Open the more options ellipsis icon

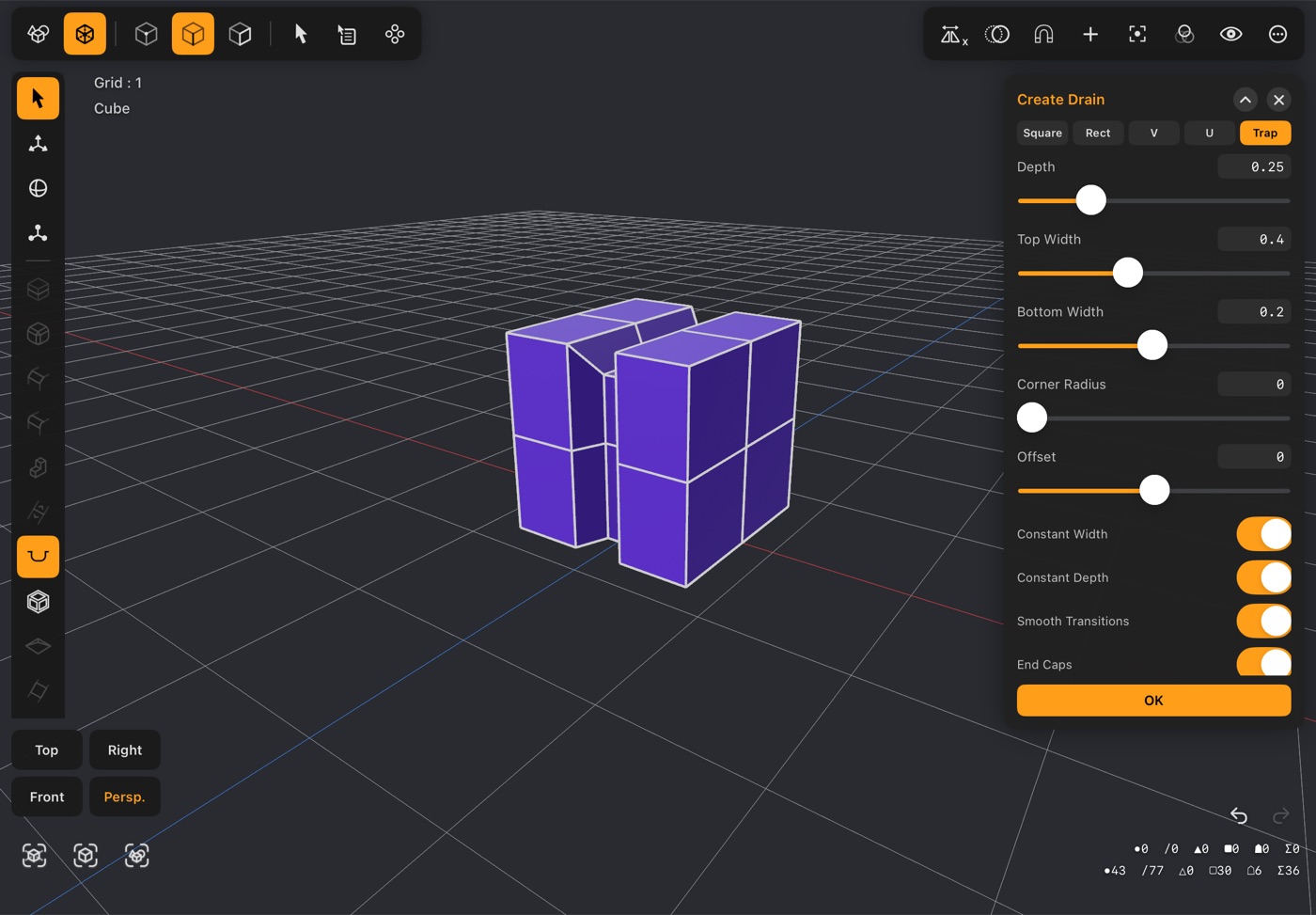pos(1277,35)
